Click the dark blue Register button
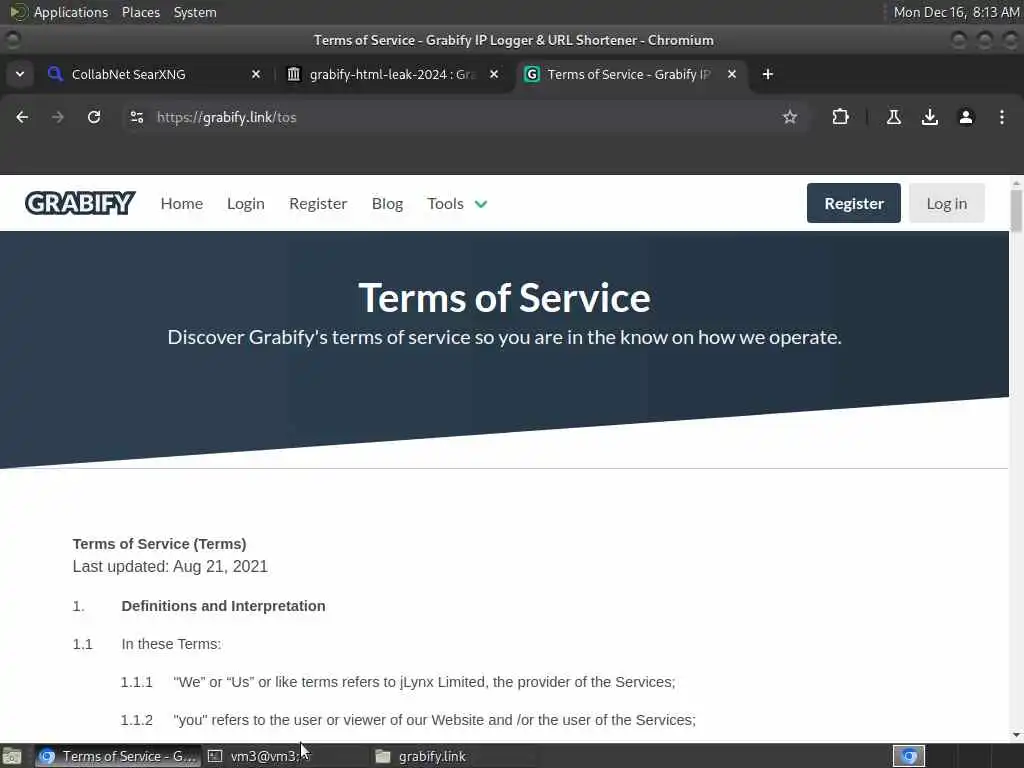 pos(854,203)
